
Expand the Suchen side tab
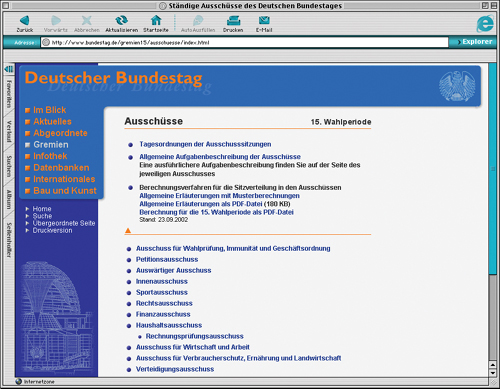(9, 166)
